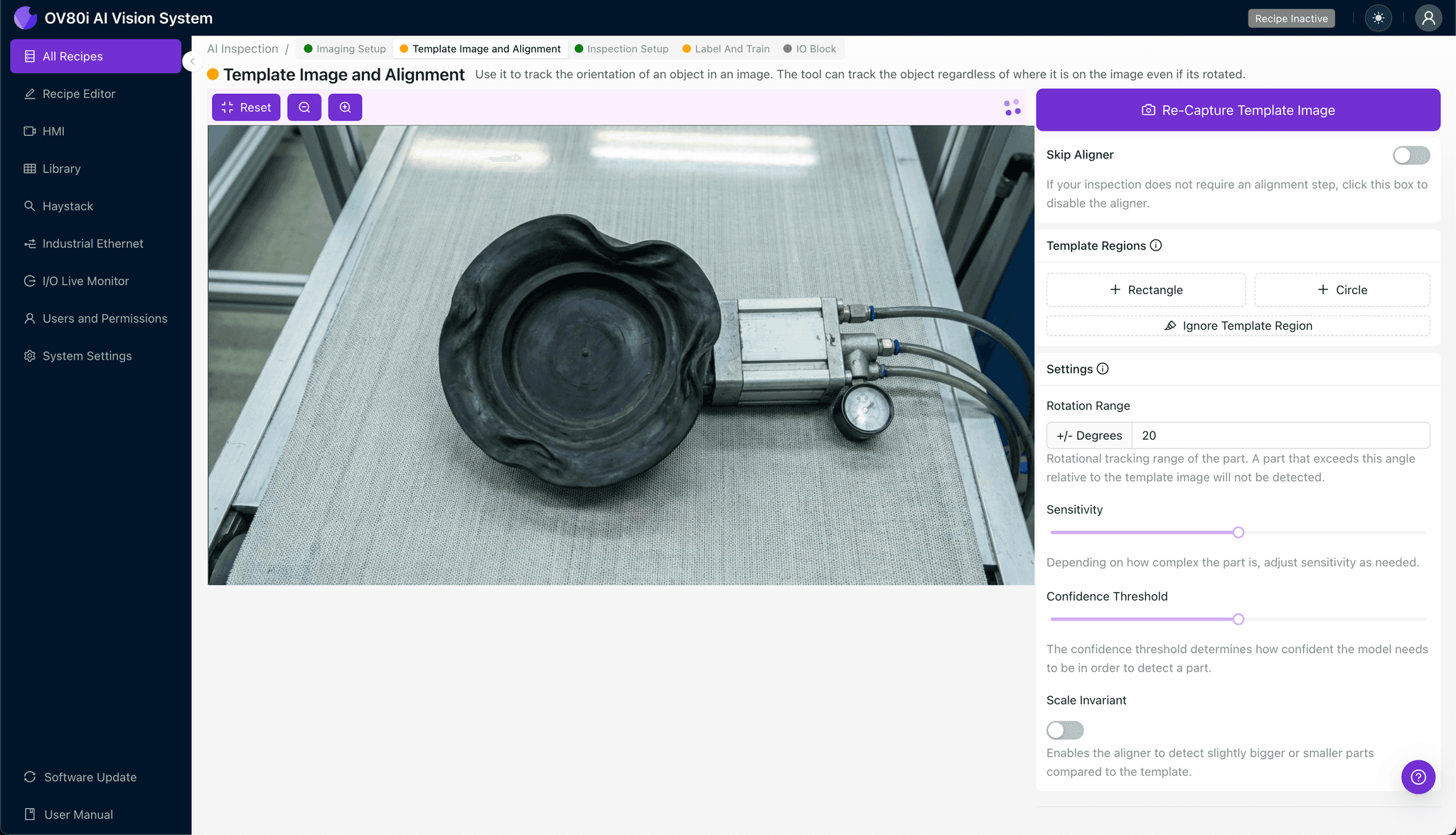Screen dimensions: 1456x835
Task: Switch to the Inspection Setup tab
Action: click(x=627, y=49)
